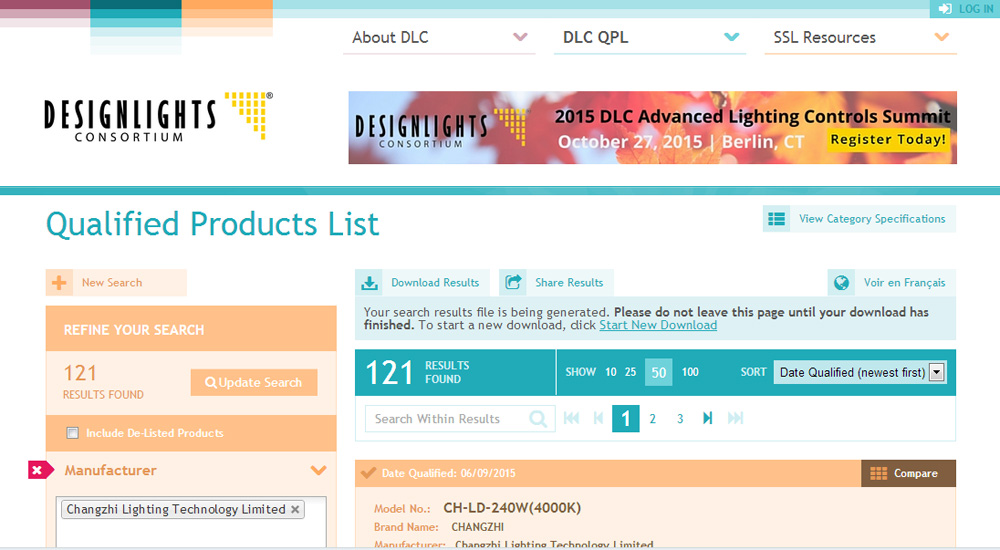Go to results page 3
This screenshot has width=1000, height=550.
(680, 419)
